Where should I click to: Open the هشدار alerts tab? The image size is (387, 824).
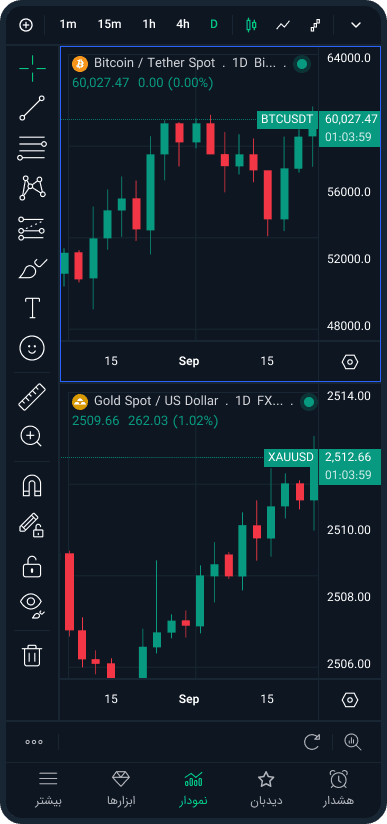coord(338,788)
